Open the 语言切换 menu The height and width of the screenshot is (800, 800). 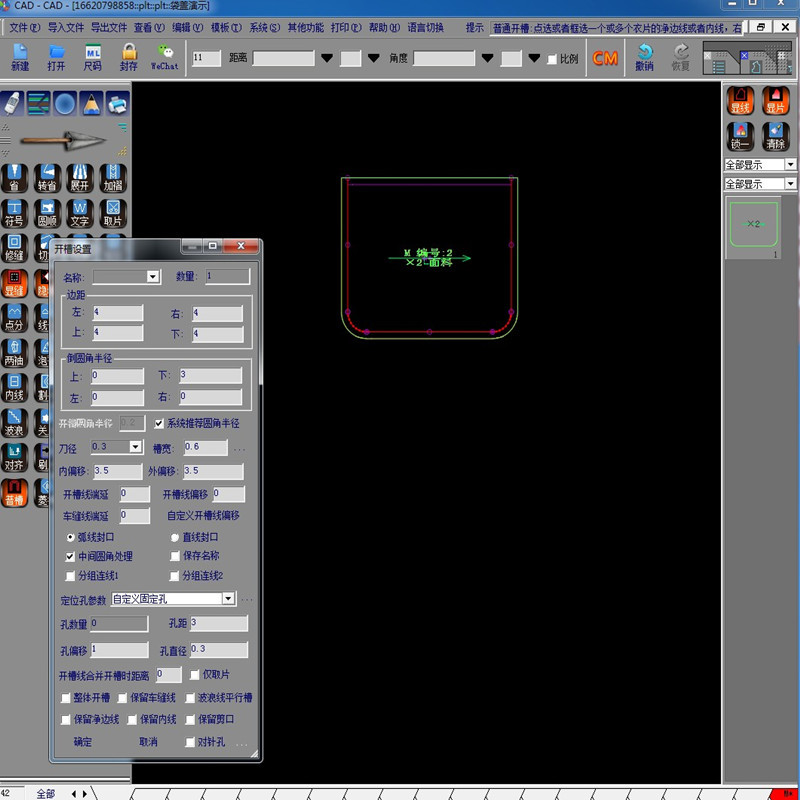[425, 27]
